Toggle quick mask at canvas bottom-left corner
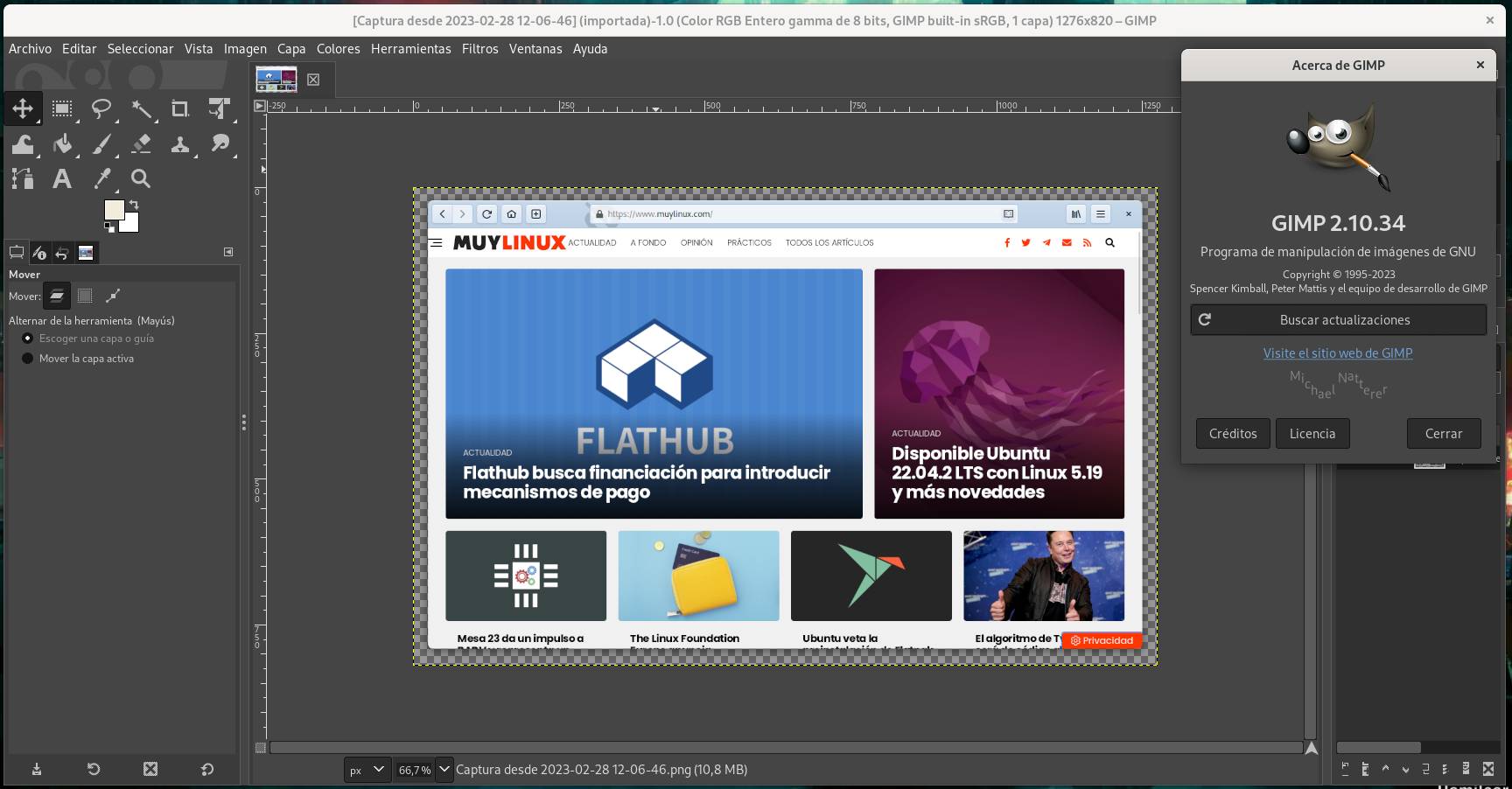 (x=260, y=748)
